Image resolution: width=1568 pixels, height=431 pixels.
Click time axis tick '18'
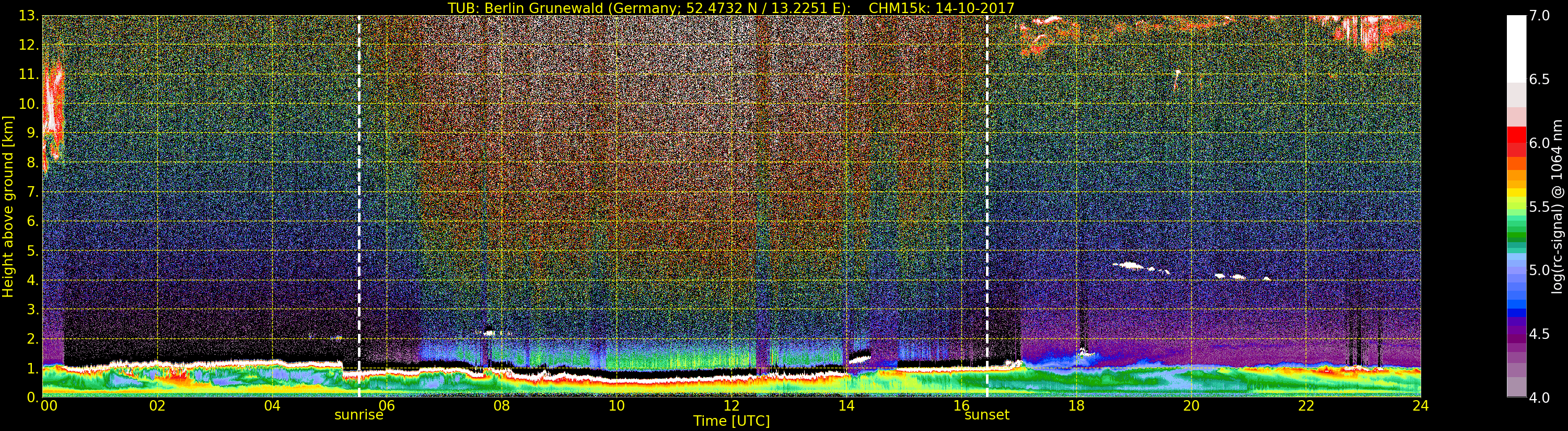1076,405
